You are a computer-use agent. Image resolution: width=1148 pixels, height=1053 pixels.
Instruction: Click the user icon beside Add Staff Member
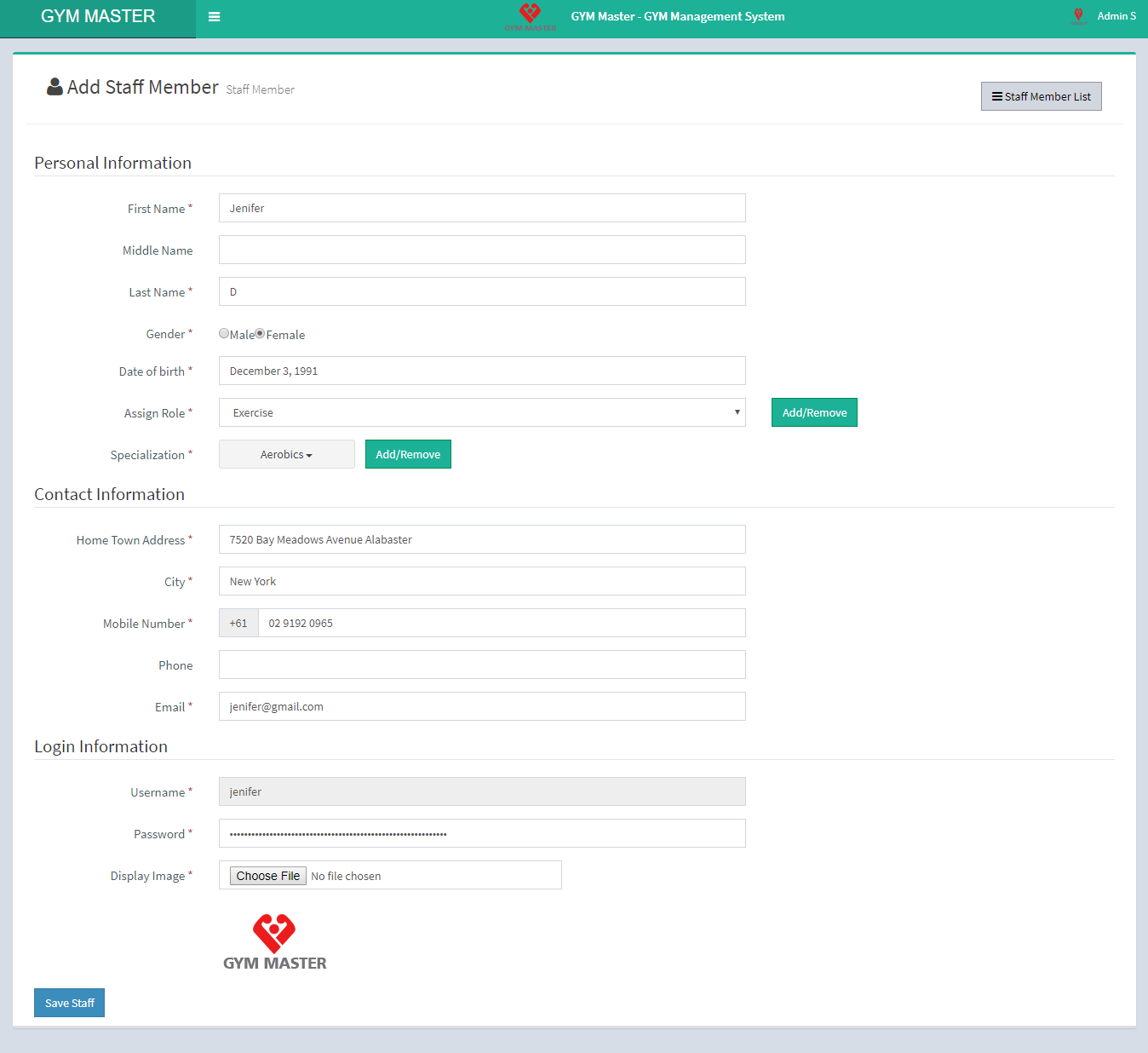click(x=55, y=87)
